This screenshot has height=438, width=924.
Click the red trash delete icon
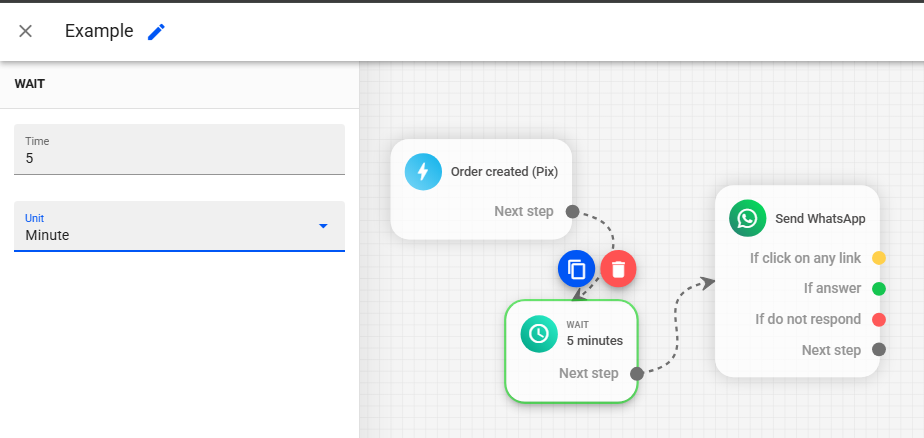pos(618,269)
